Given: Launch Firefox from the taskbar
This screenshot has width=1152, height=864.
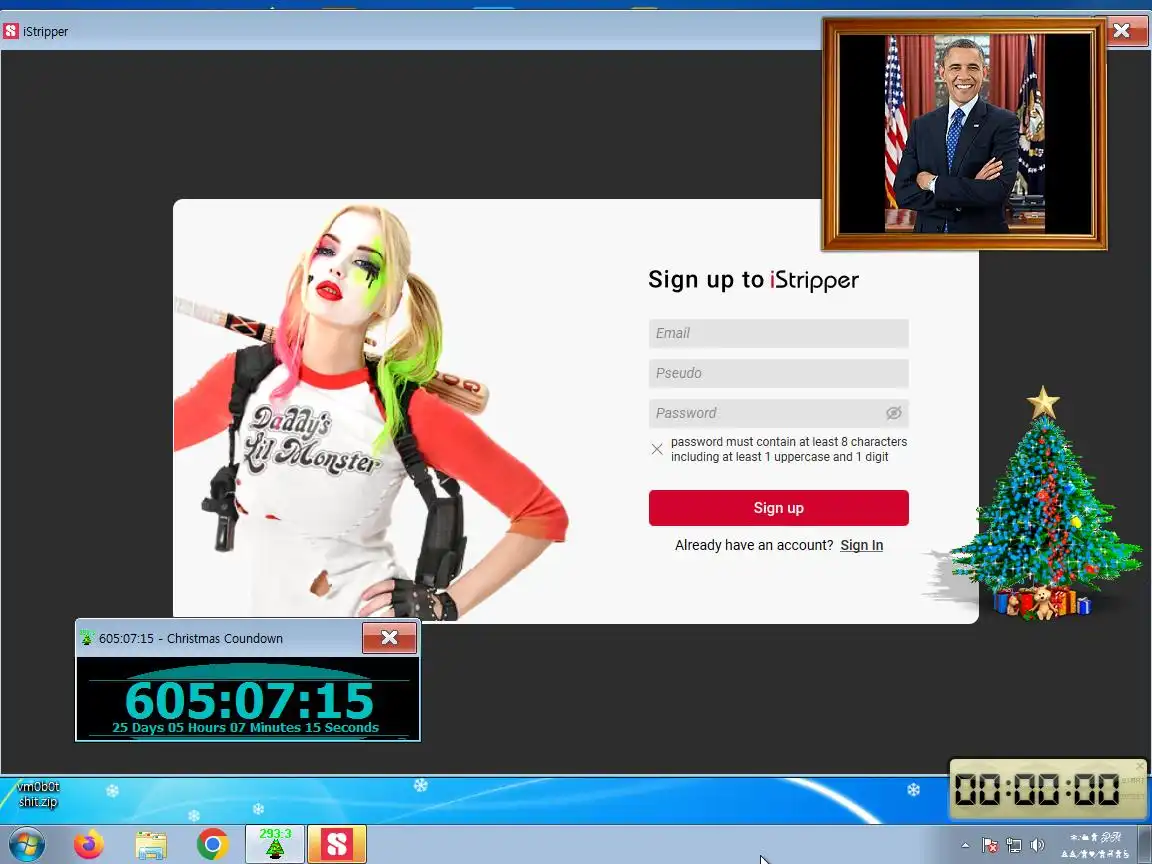Looking at the screenshot, I should (x=89, y=845).
